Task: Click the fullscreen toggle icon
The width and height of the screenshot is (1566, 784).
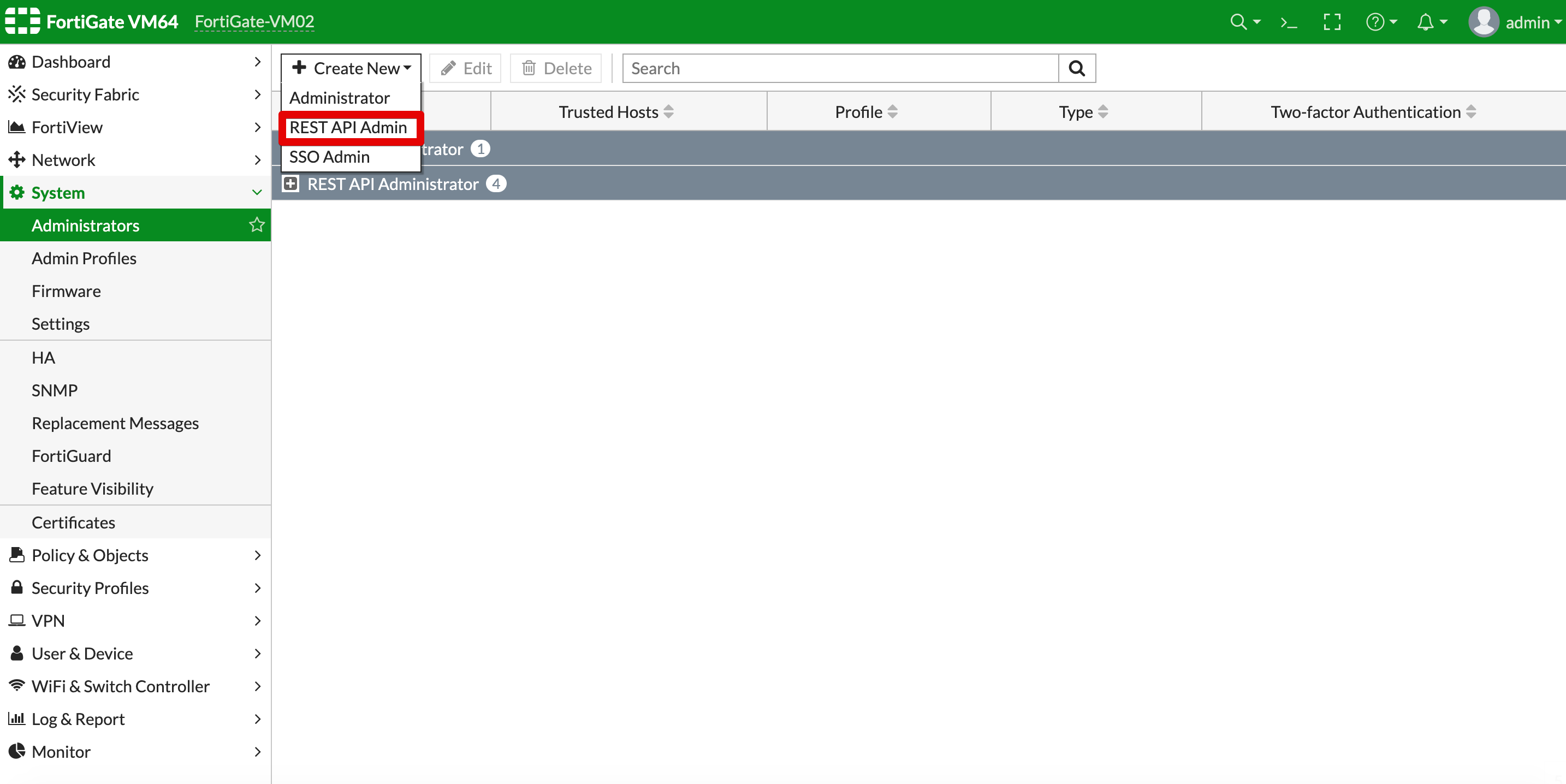Action: [x=1331, y=22]
